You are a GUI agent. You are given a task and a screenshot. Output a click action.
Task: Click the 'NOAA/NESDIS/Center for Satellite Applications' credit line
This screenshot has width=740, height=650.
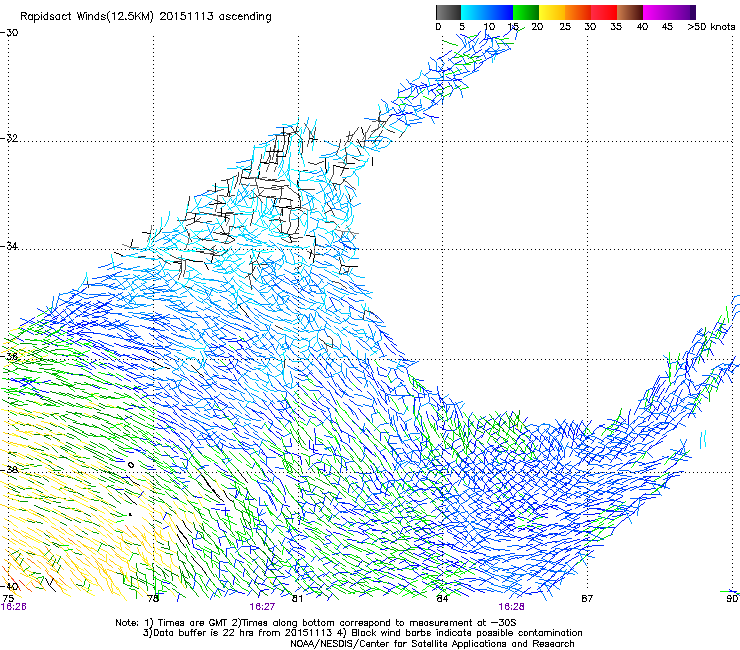click(x=432, y=644)
